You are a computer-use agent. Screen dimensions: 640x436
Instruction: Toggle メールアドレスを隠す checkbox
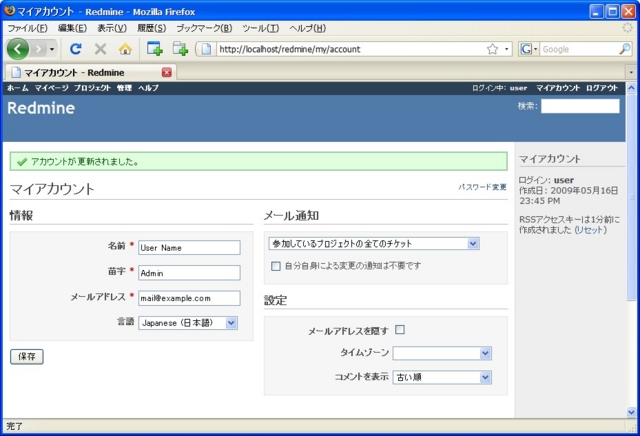(400, 329)
